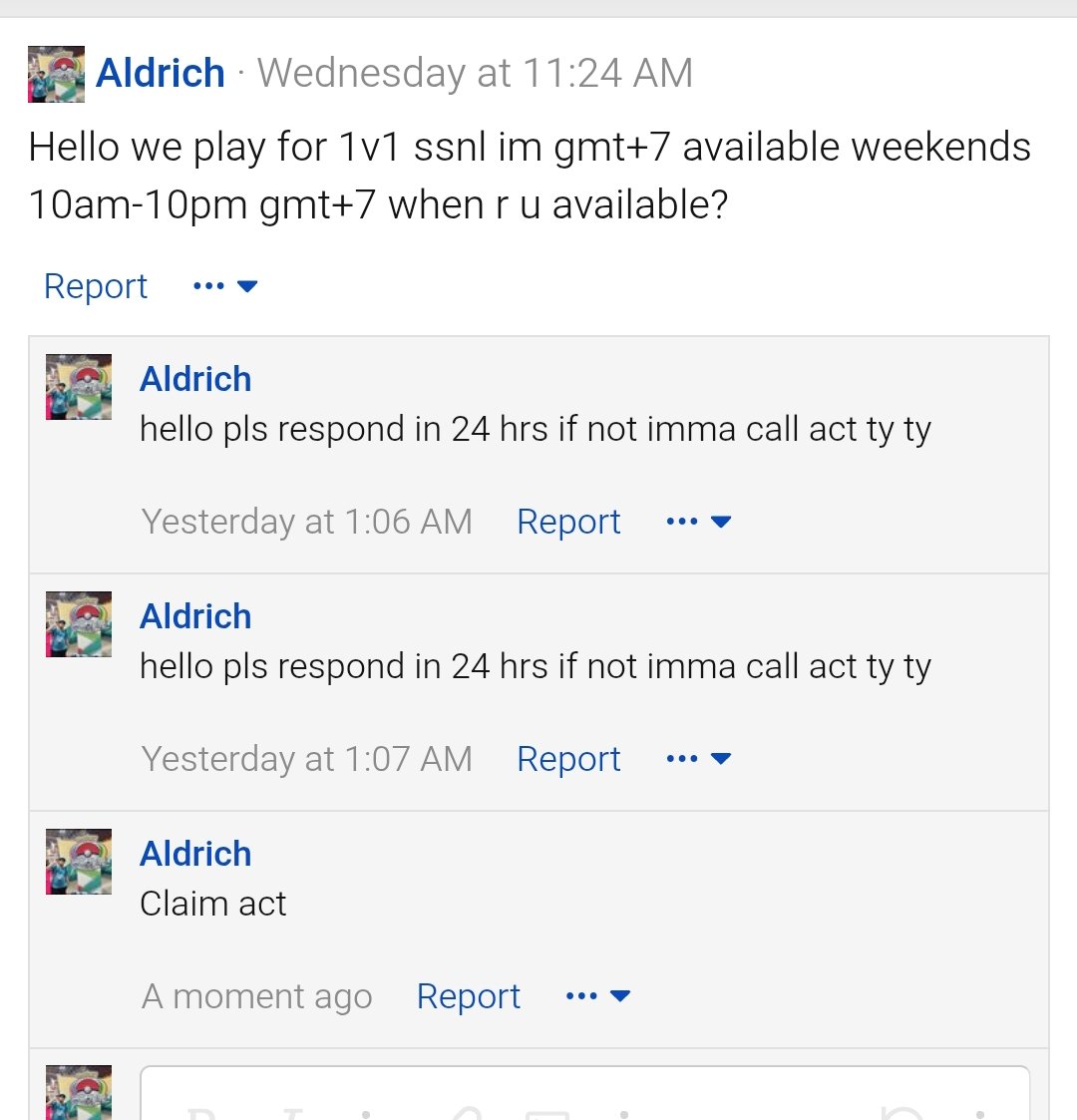The width and height of the screenshot is (1077, 1120).
Task: Open the Wednesday at 11:24 AM timestamp
Action: (475, 73)
